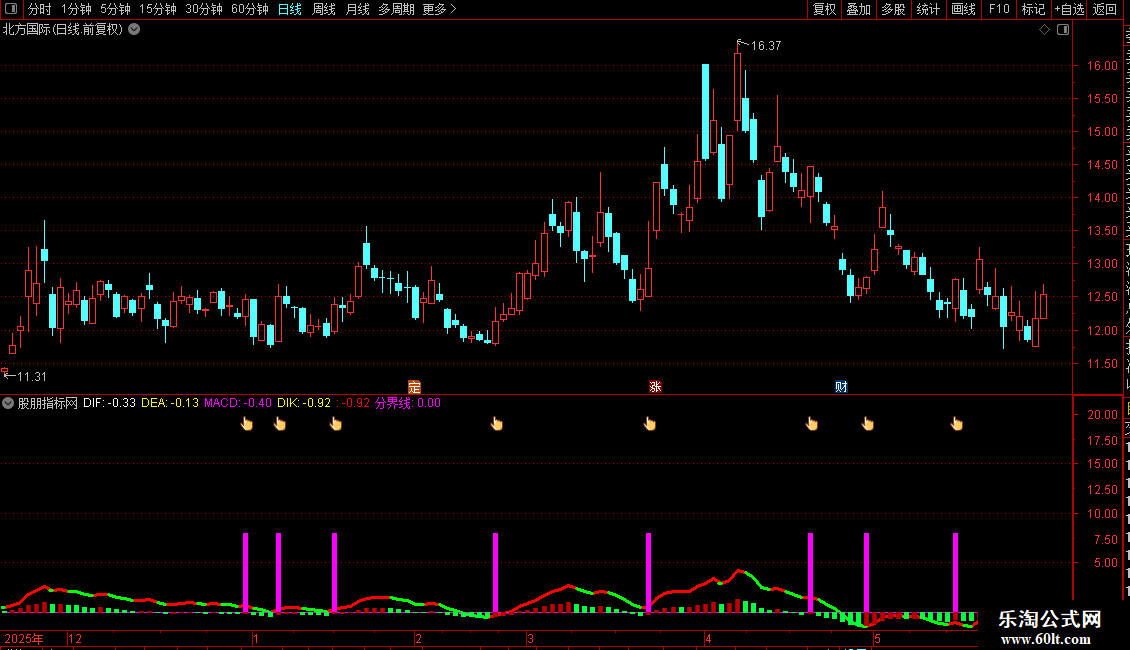Click the 16.37 high price label

point(765,46)
